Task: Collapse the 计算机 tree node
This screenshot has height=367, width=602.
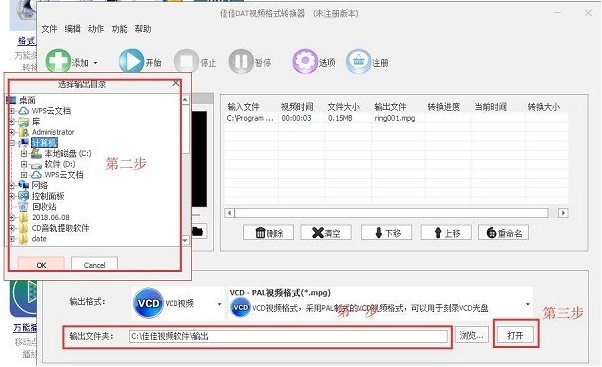Action: [x=12, y=143]
